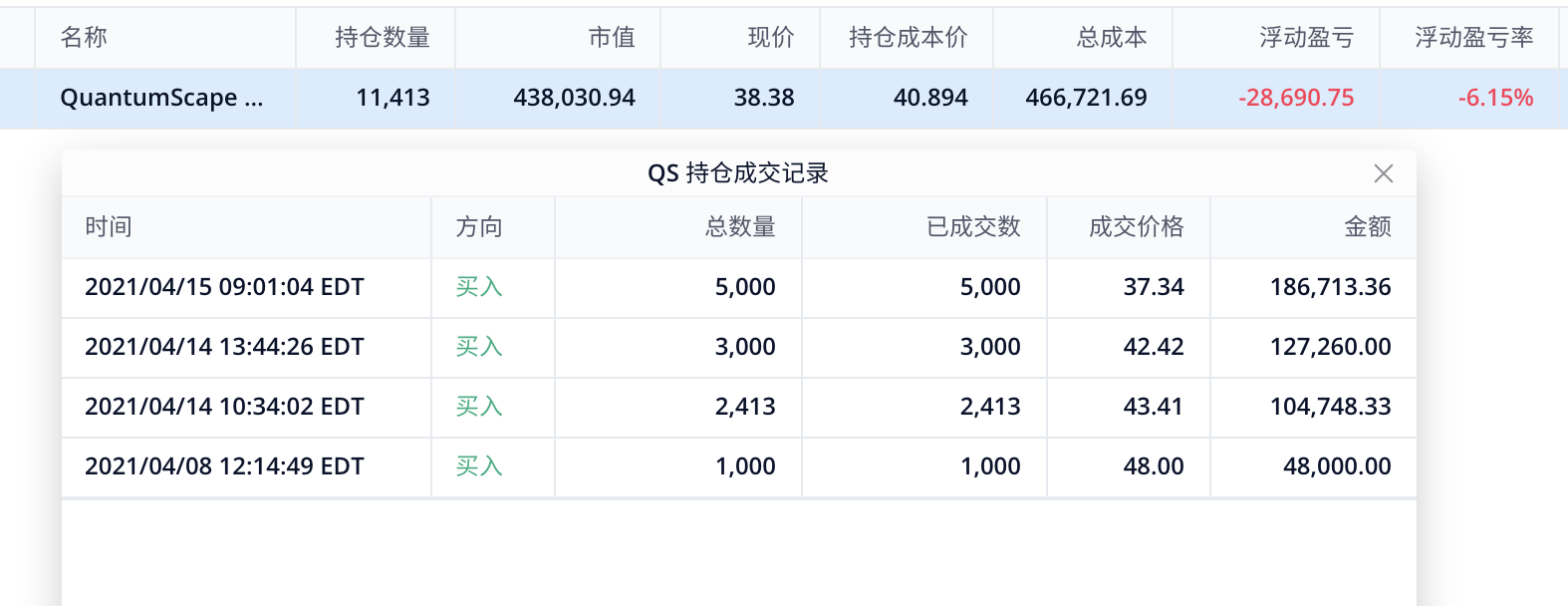Viewport: 1568px width, 606px height.
Task: Select trade dated 2021/04/15 09:01:04 EDT
Action: pyautogui.click(x=224, y=287)
